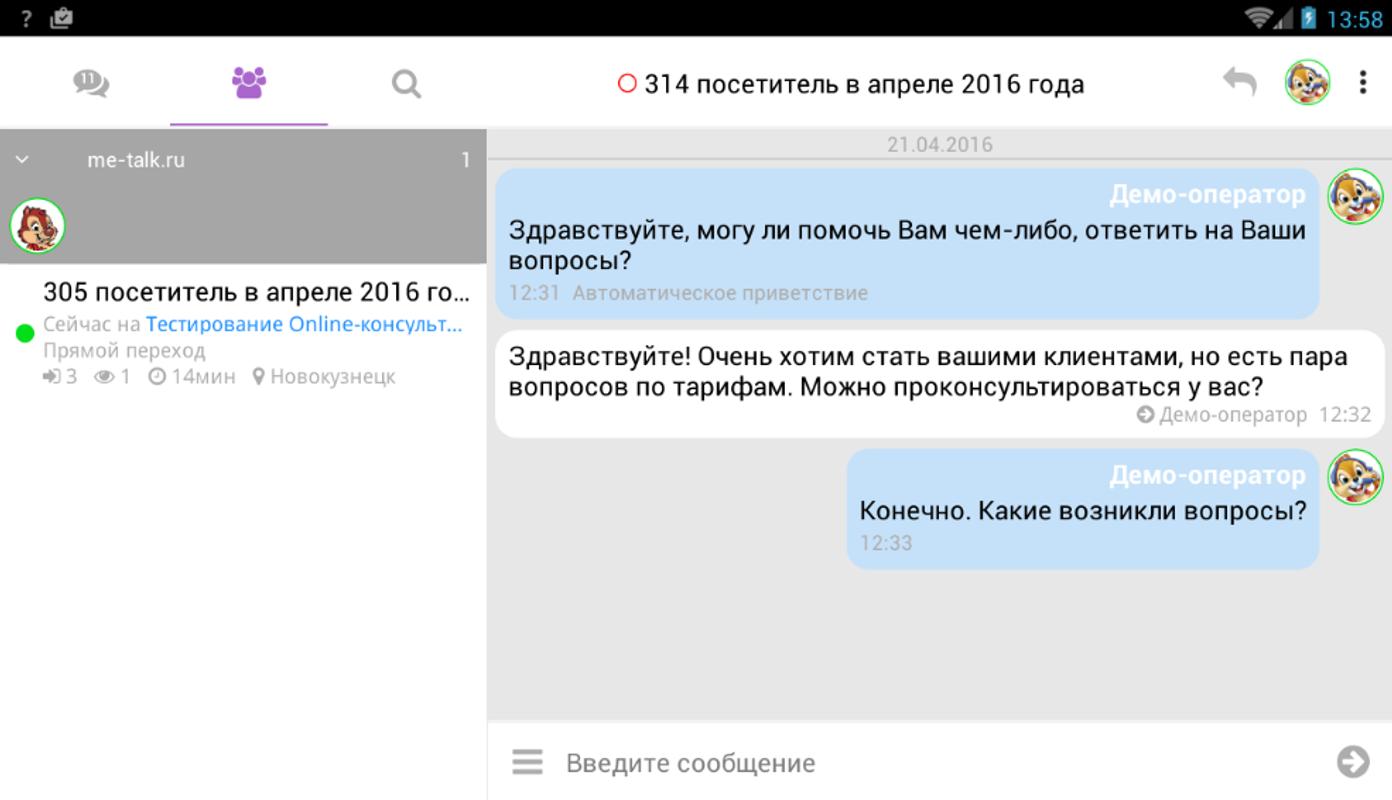Collapse the me-talk.ru site group
1392x800 pixels.
pos(22,160)
